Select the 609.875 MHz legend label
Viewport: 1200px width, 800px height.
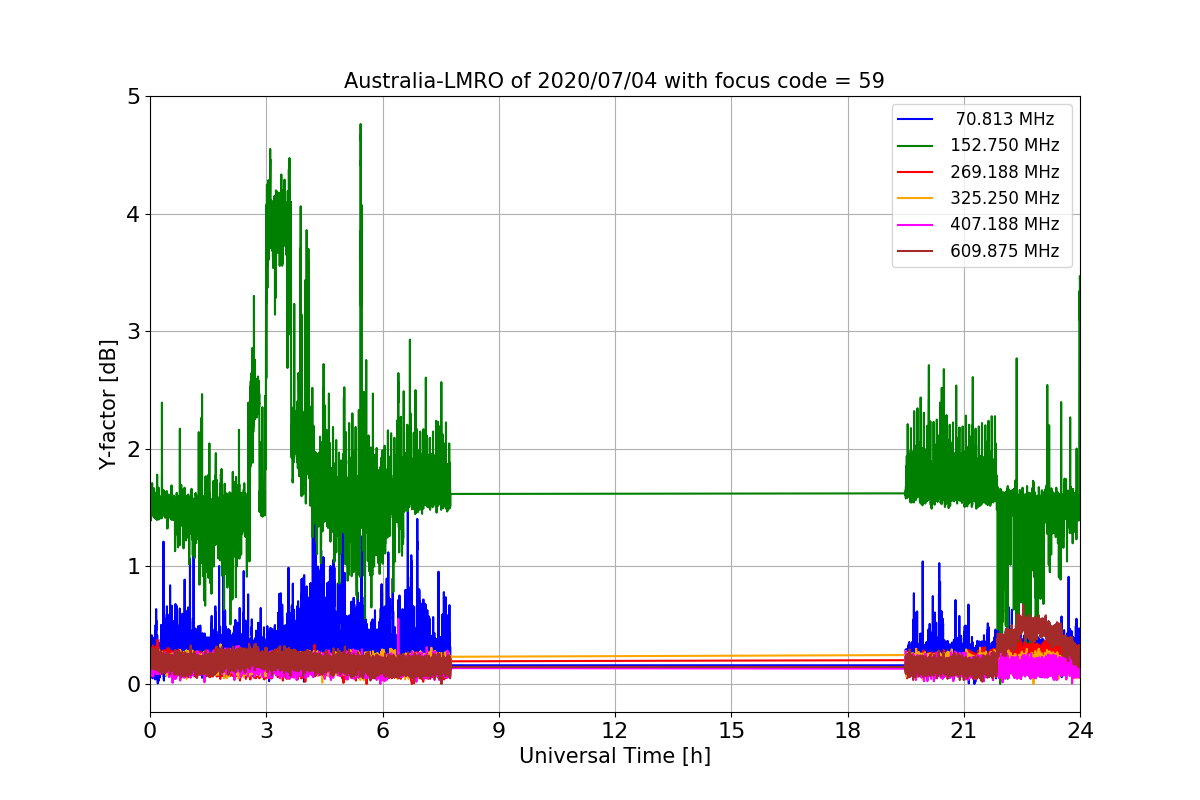pos(1005,251)
